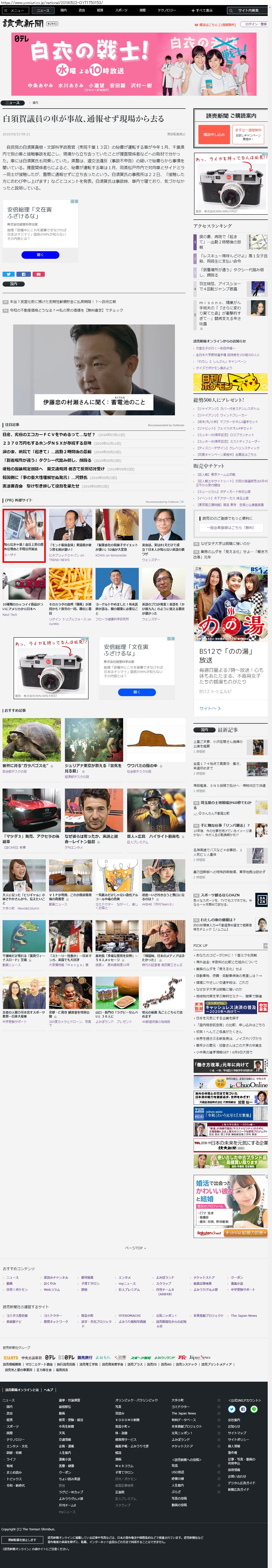Select 国内 in the top navigation

point(64,10)
